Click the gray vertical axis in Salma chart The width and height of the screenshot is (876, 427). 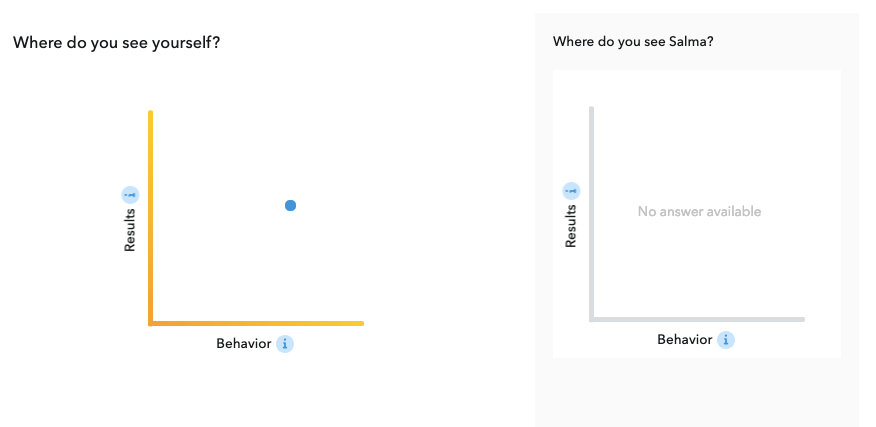tap(592, 214)
